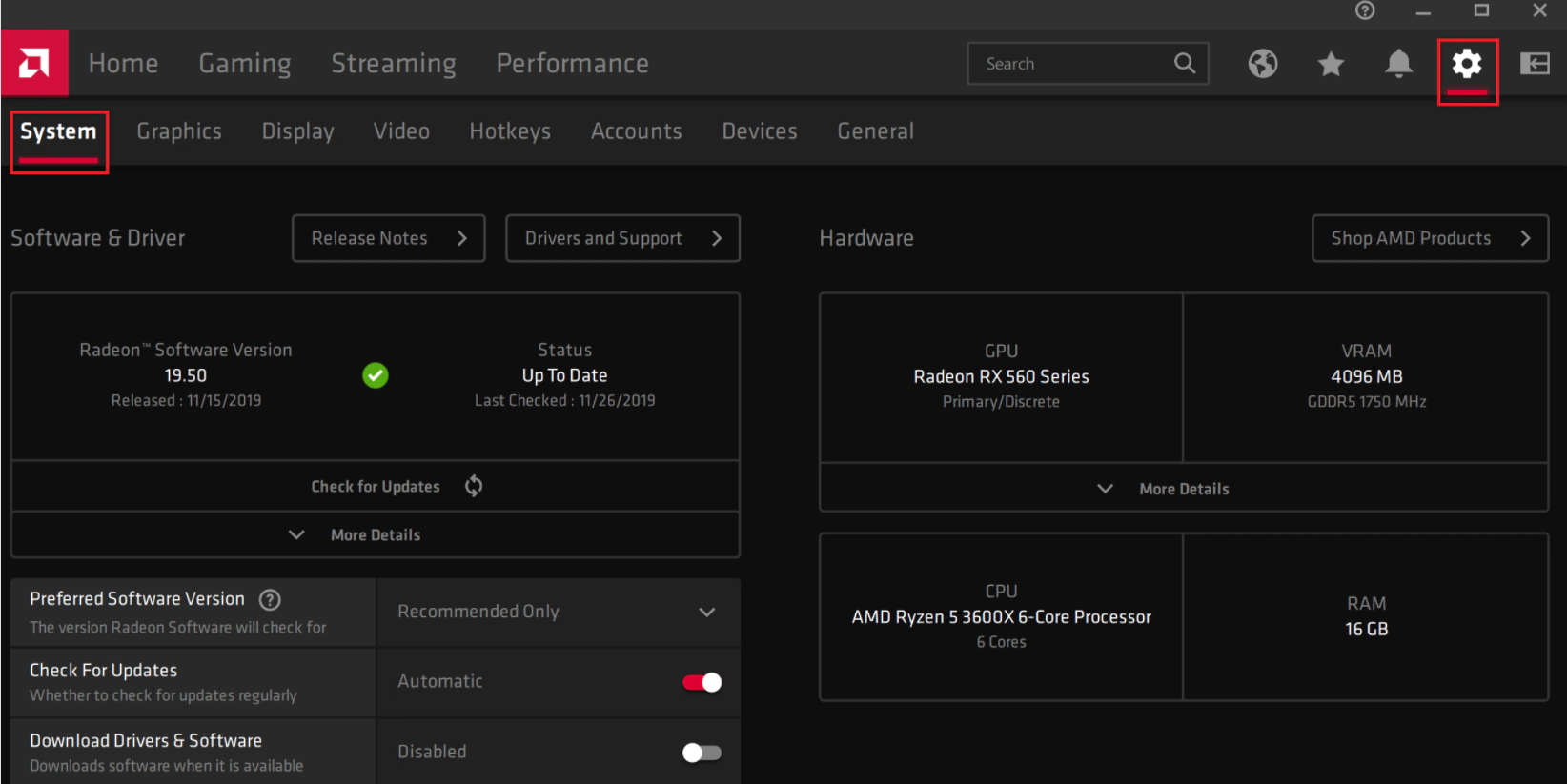Open Recommended Only dropdown

click(x=558, y=612)
